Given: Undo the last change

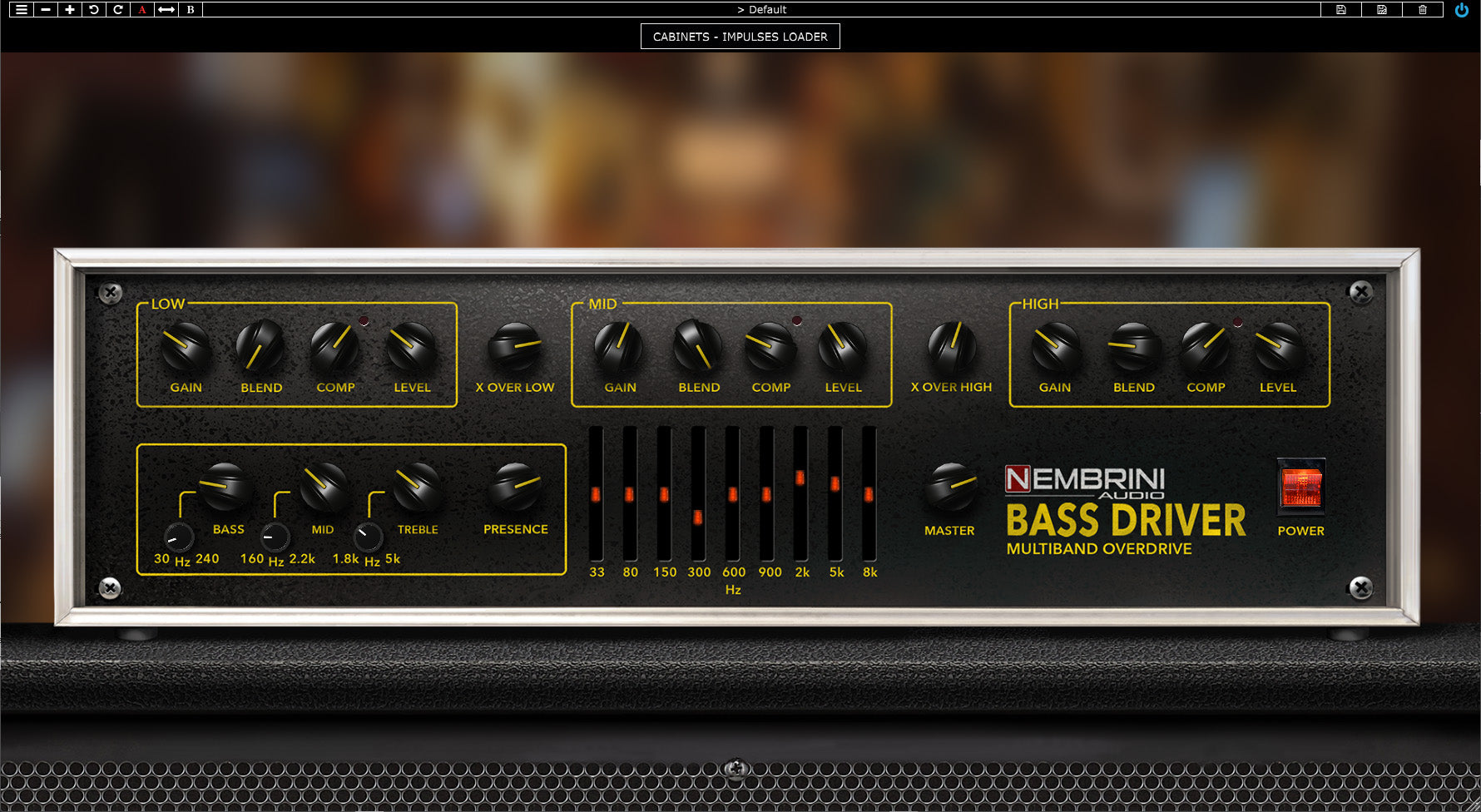Looking at the screenshot, I should click(x=93, y=9).
